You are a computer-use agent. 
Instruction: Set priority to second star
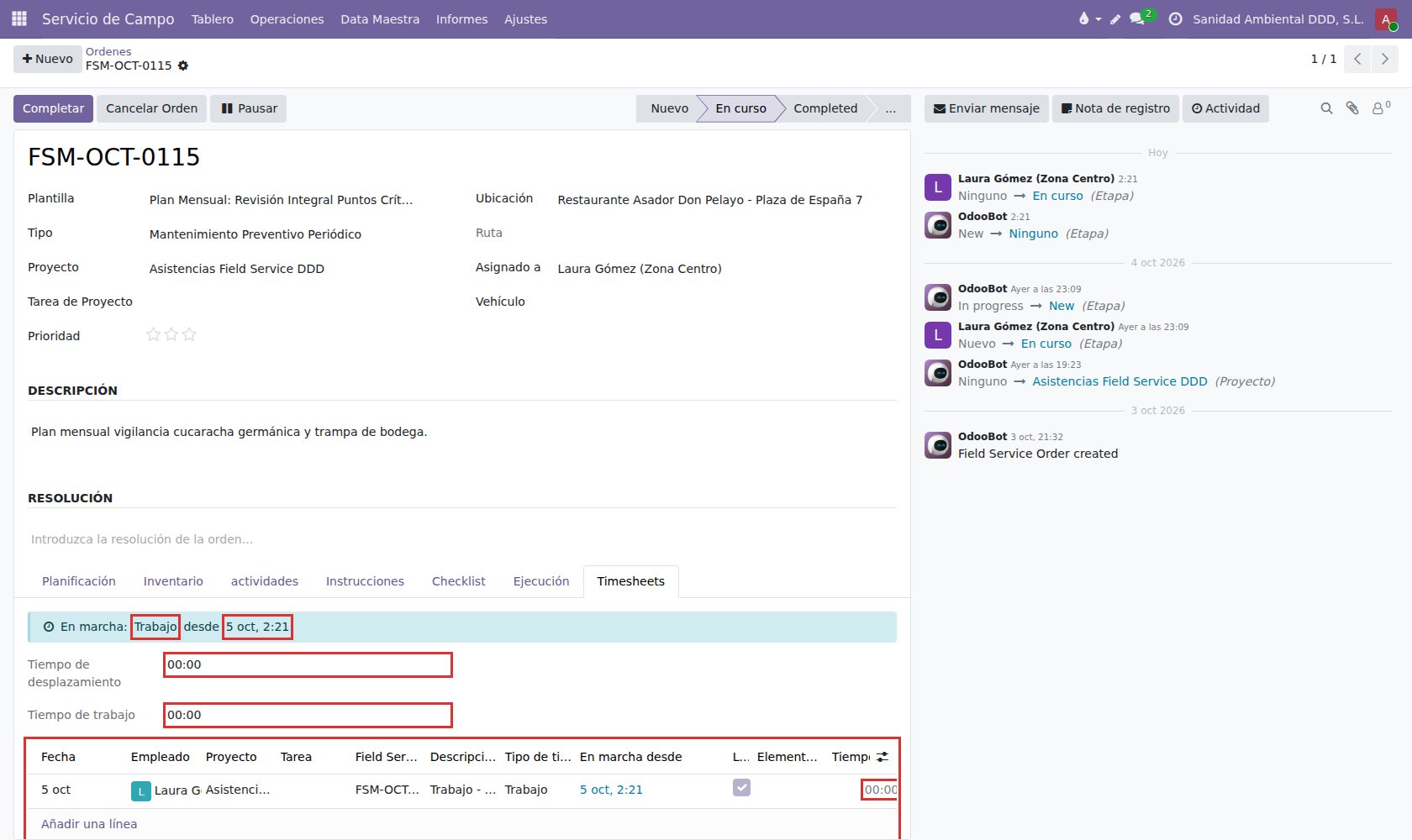pos(171,334)
